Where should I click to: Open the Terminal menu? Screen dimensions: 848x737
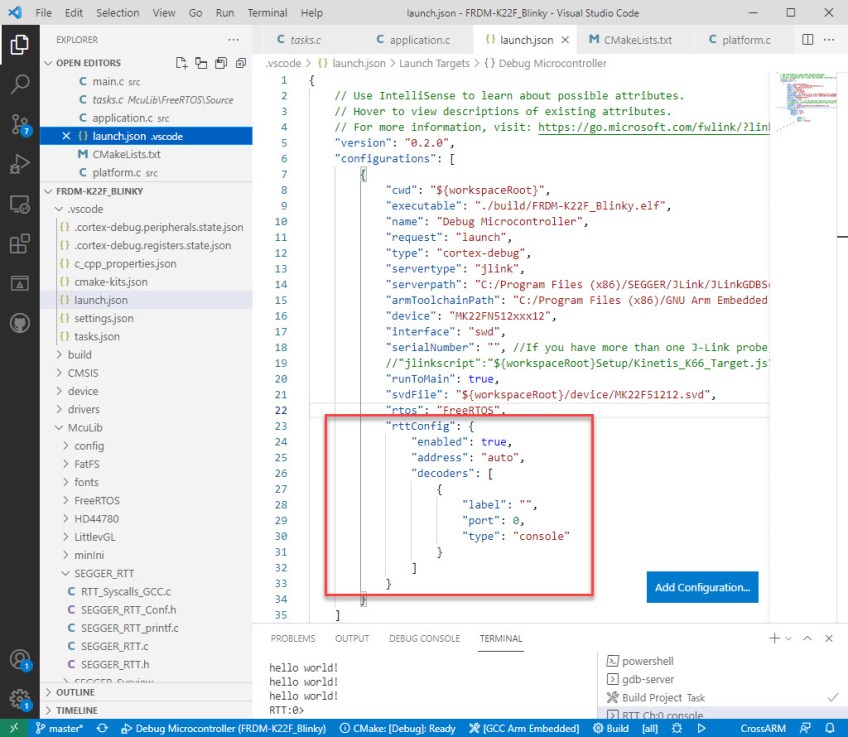267,13
